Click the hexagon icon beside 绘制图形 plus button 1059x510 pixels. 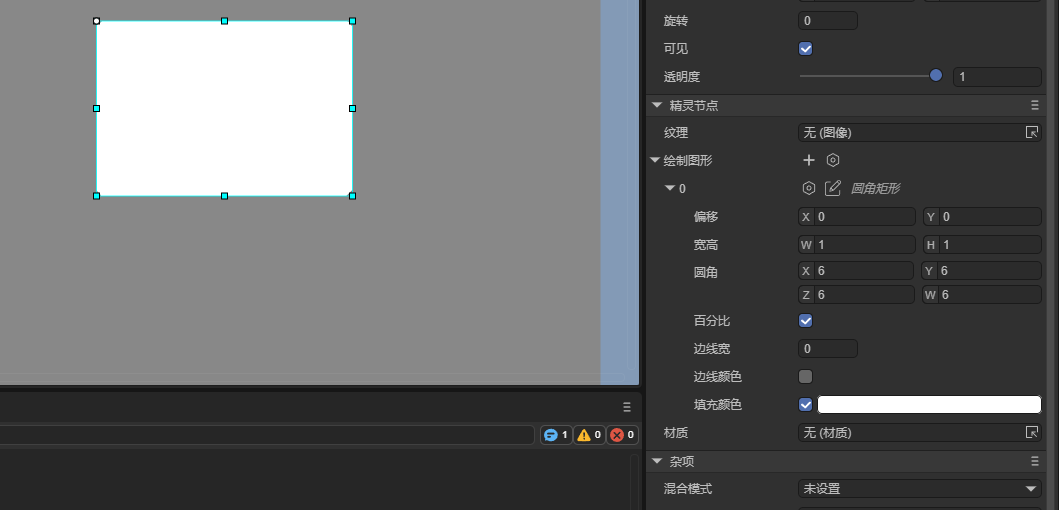[833, 160]
